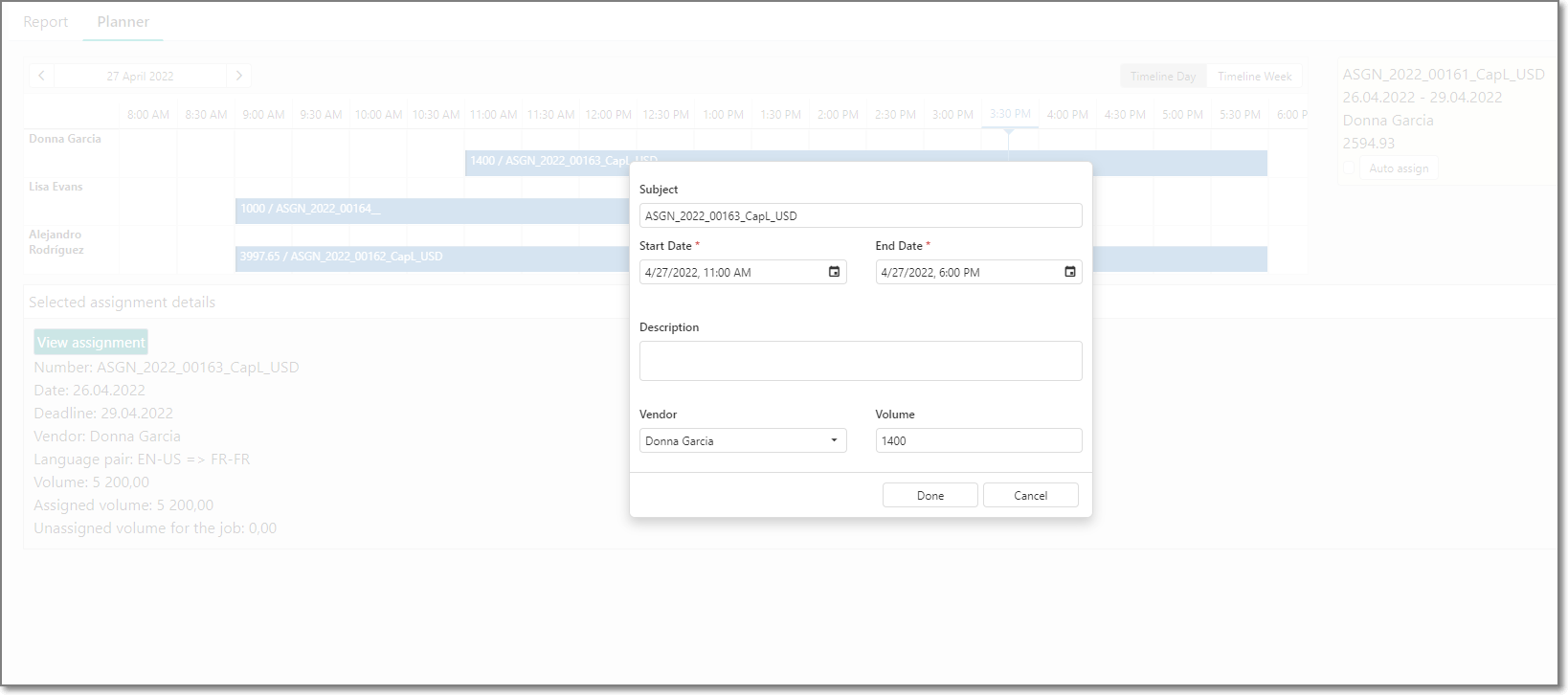Click the Cancel button

[x=1031, y=495]
